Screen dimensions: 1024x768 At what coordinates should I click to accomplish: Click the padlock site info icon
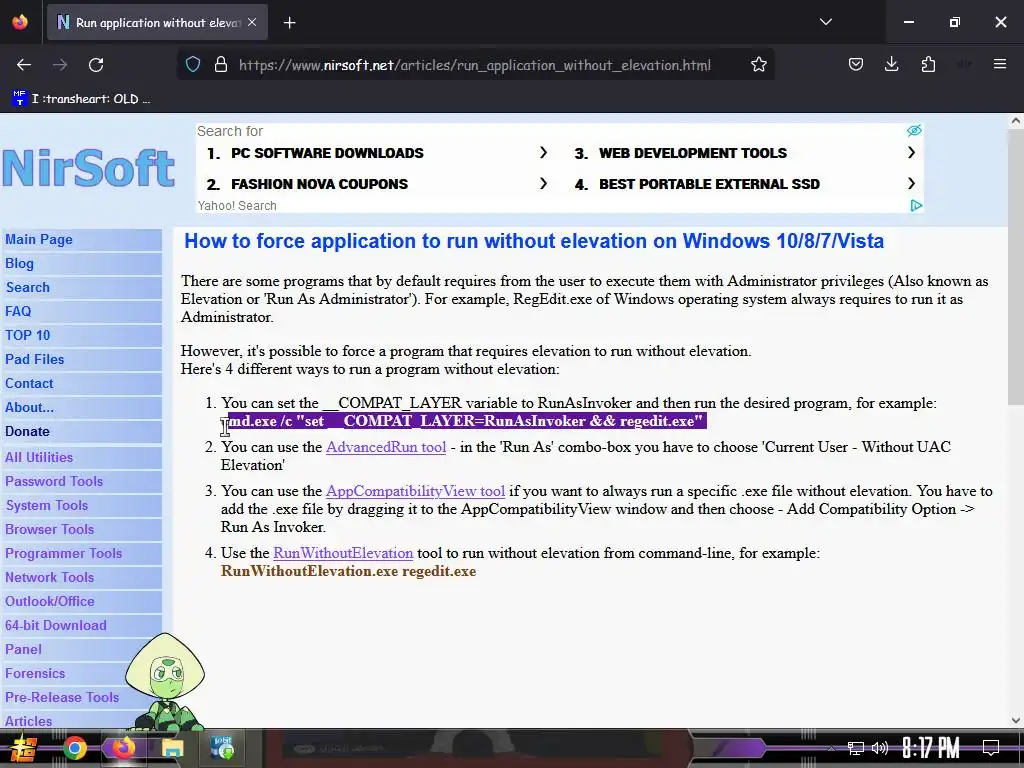point(221,65)
